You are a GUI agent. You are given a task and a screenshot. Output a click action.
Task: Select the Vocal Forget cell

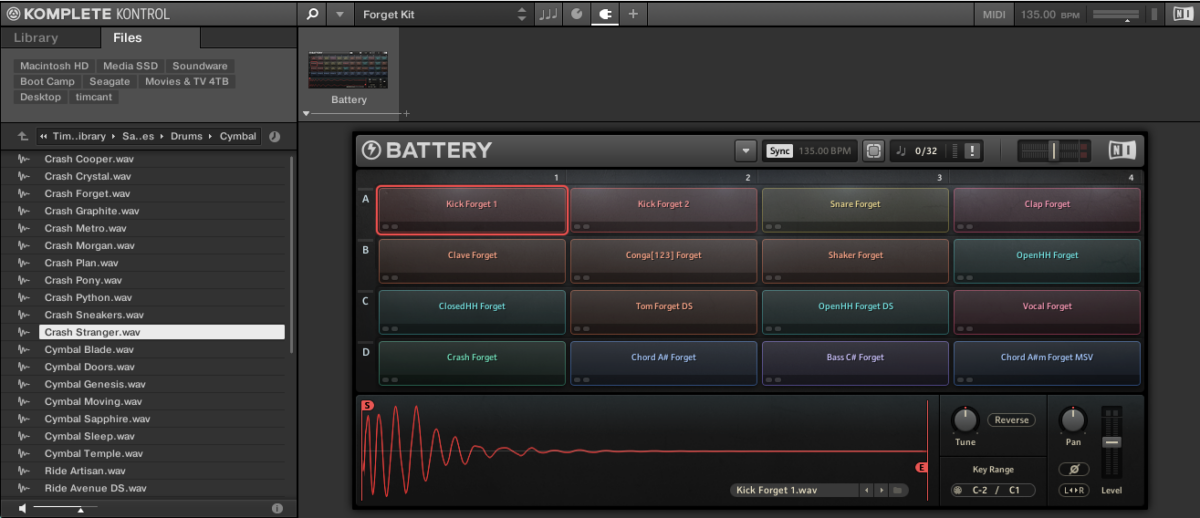1047,312
